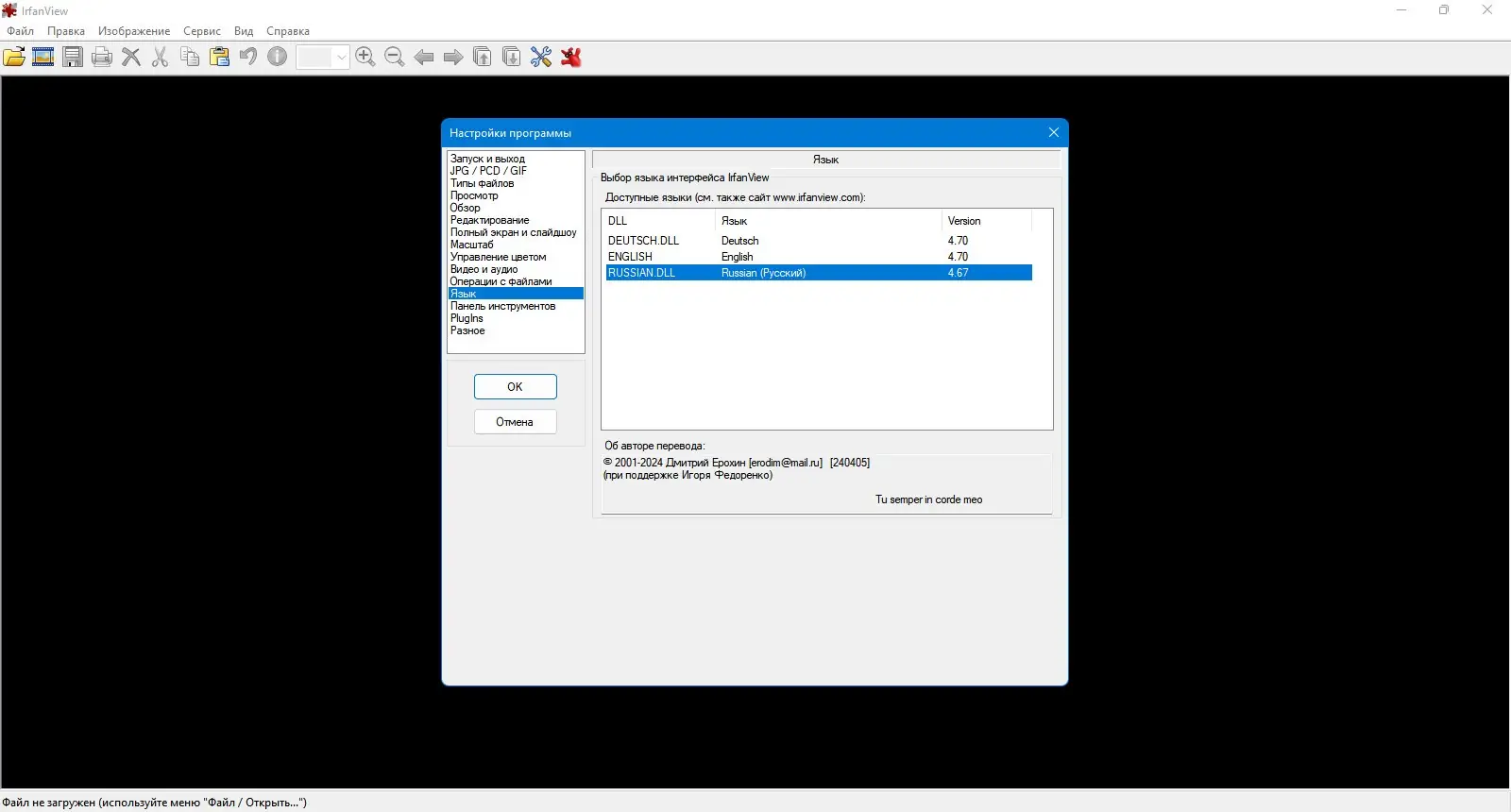Open the Вид menu
Image resolution: width=1511 pixels, height=812 pixels.
(244, 31)
